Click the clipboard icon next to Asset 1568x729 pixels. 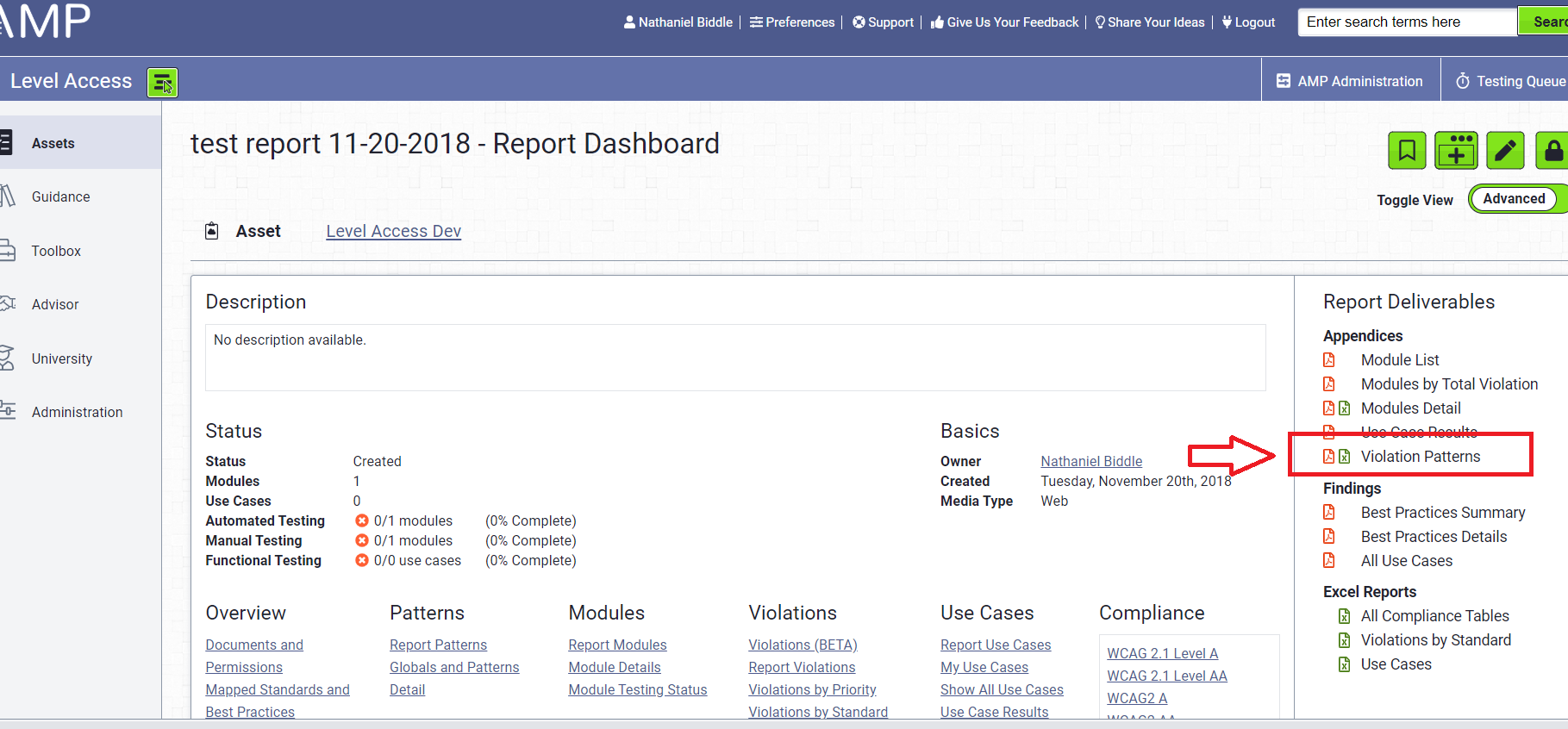(x=212, y=231)
